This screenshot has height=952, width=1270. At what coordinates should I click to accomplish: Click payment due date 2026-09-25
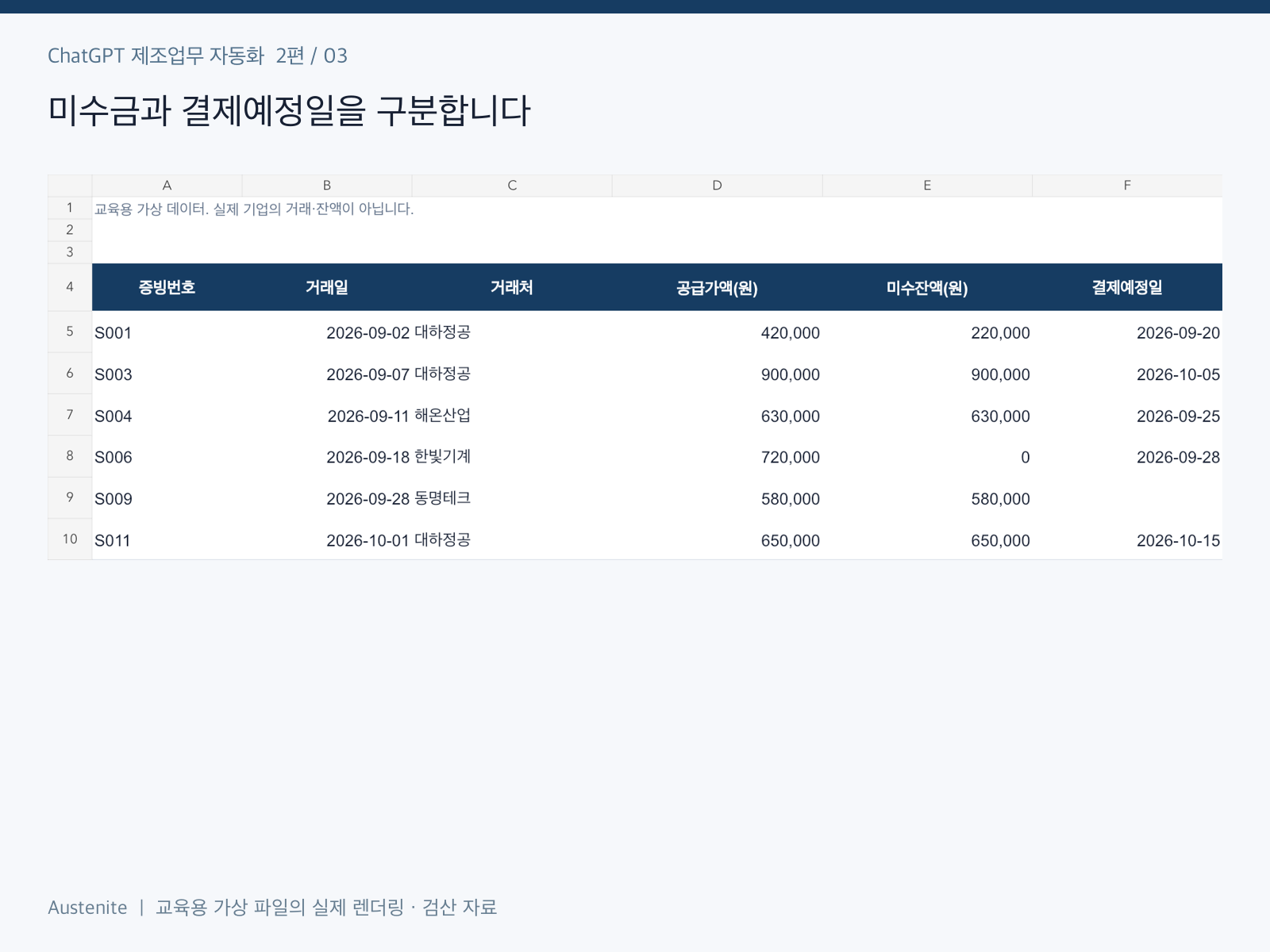tap(1178, 416)
